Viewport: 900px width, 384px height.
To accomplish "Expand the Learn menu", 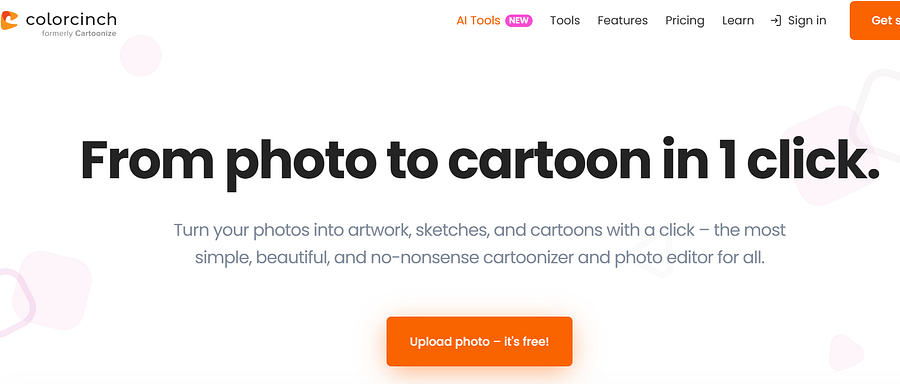I will coord(738,21).
